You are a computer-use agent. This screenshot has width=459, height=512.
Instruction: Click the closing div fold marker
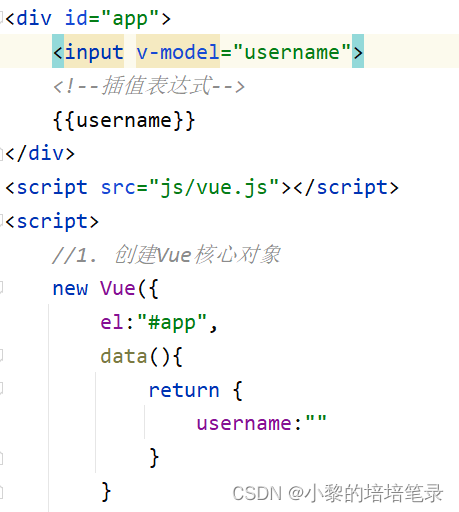coord(1,154)
